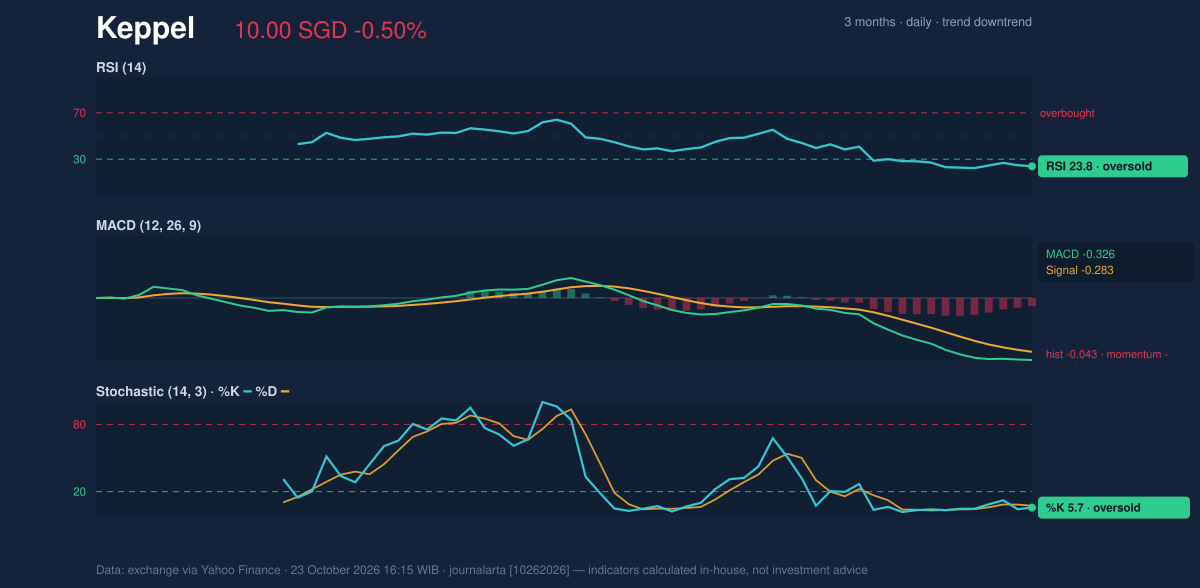Click the %K cyan legend swatch
This screenshot has width=1200, height=588.
coord(247,392)
